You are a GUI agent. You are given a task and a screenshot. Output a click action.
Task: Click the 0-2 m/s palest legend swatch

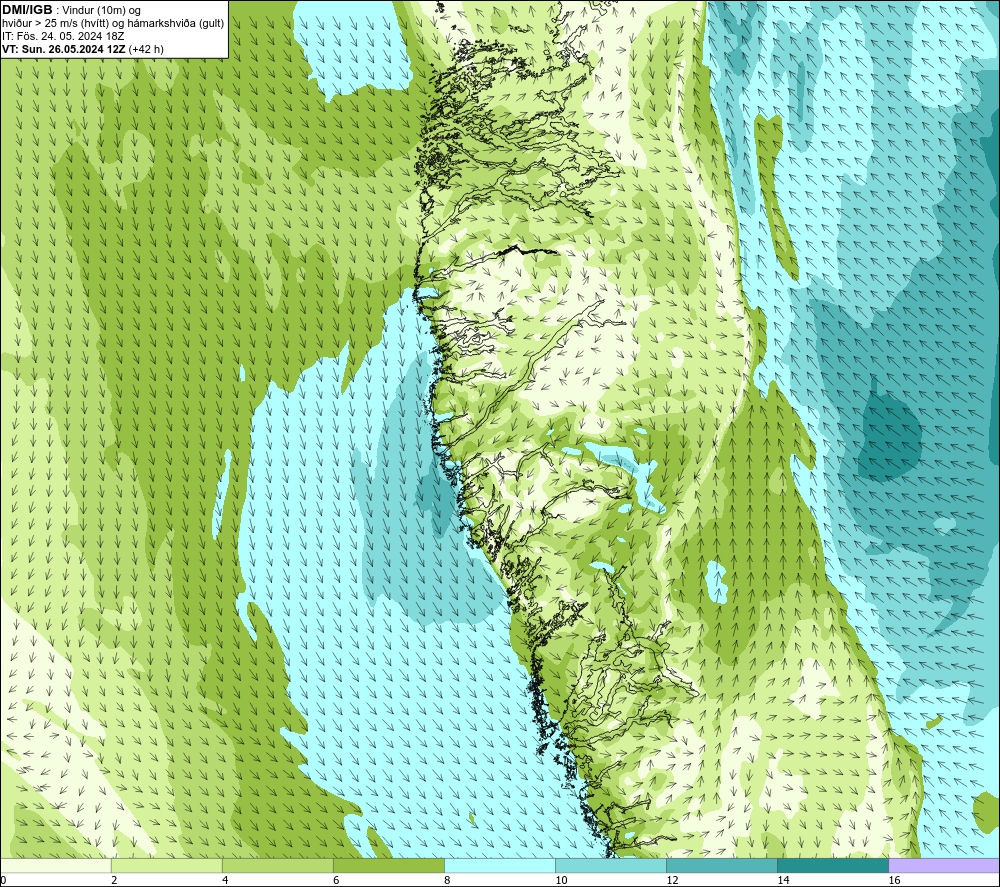pyautogui.click(x=55, y=865)
